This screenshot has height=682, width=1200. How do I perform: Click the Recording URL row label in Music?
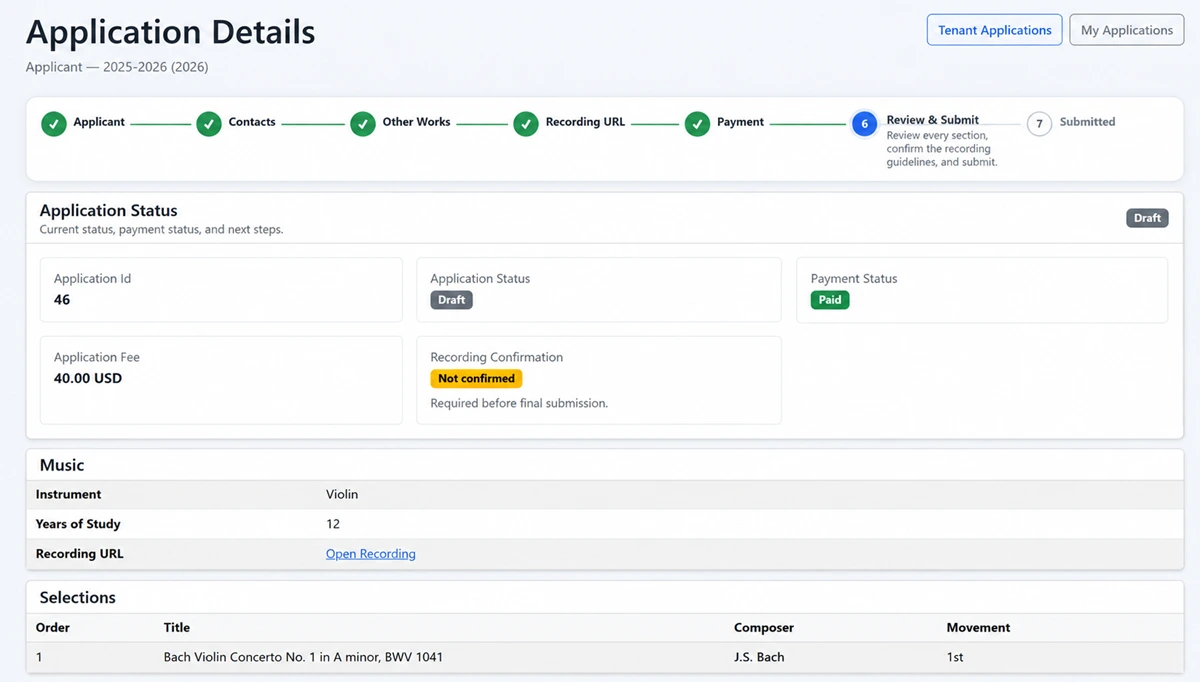80,554
